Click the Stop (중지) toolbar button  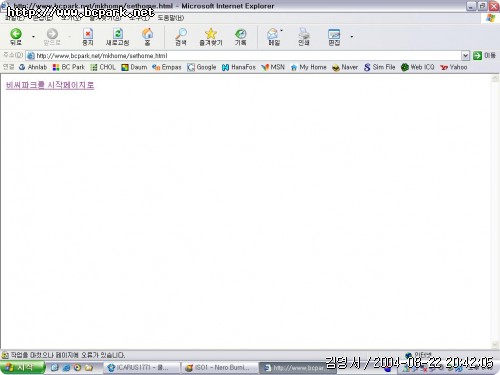click(x=88, y=36)
